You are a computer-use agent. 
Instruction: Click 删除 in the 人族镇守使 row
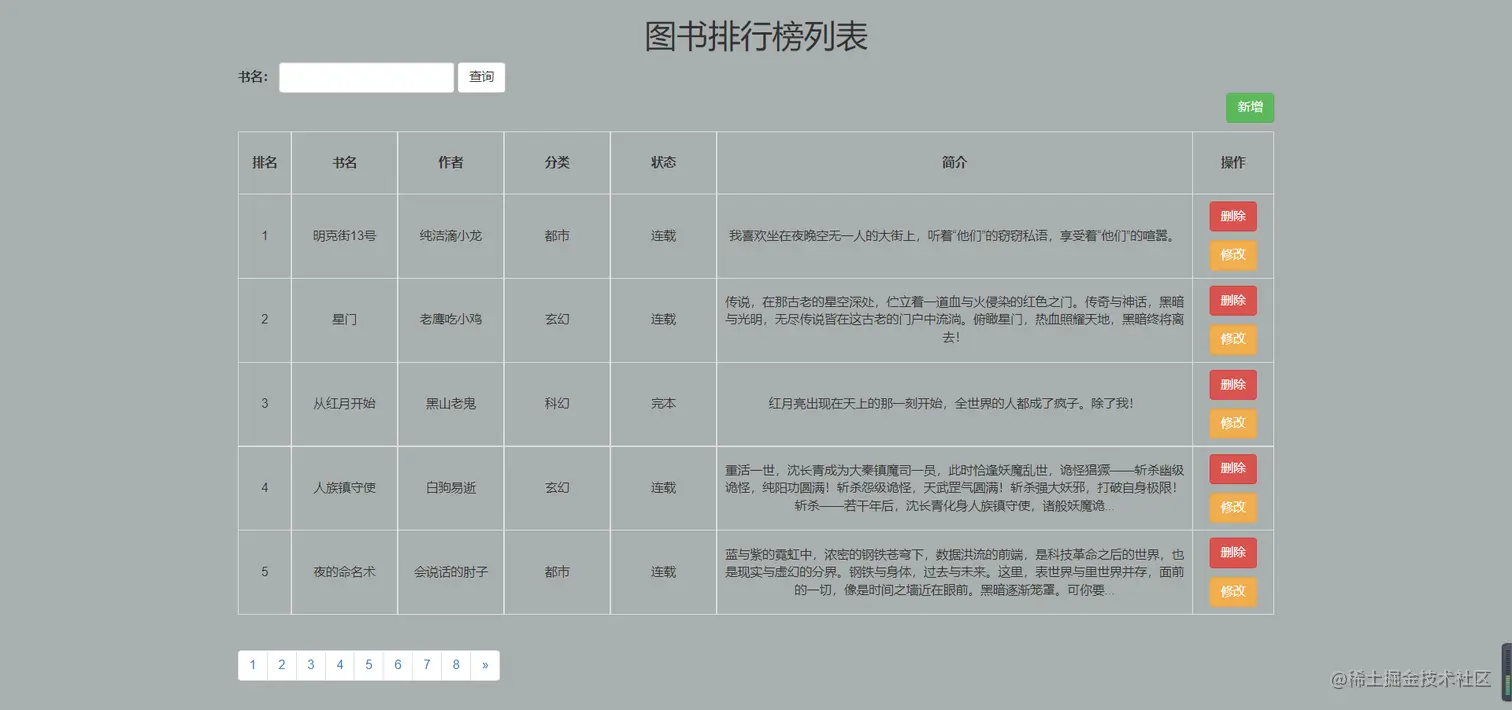tap(1233, 468)
